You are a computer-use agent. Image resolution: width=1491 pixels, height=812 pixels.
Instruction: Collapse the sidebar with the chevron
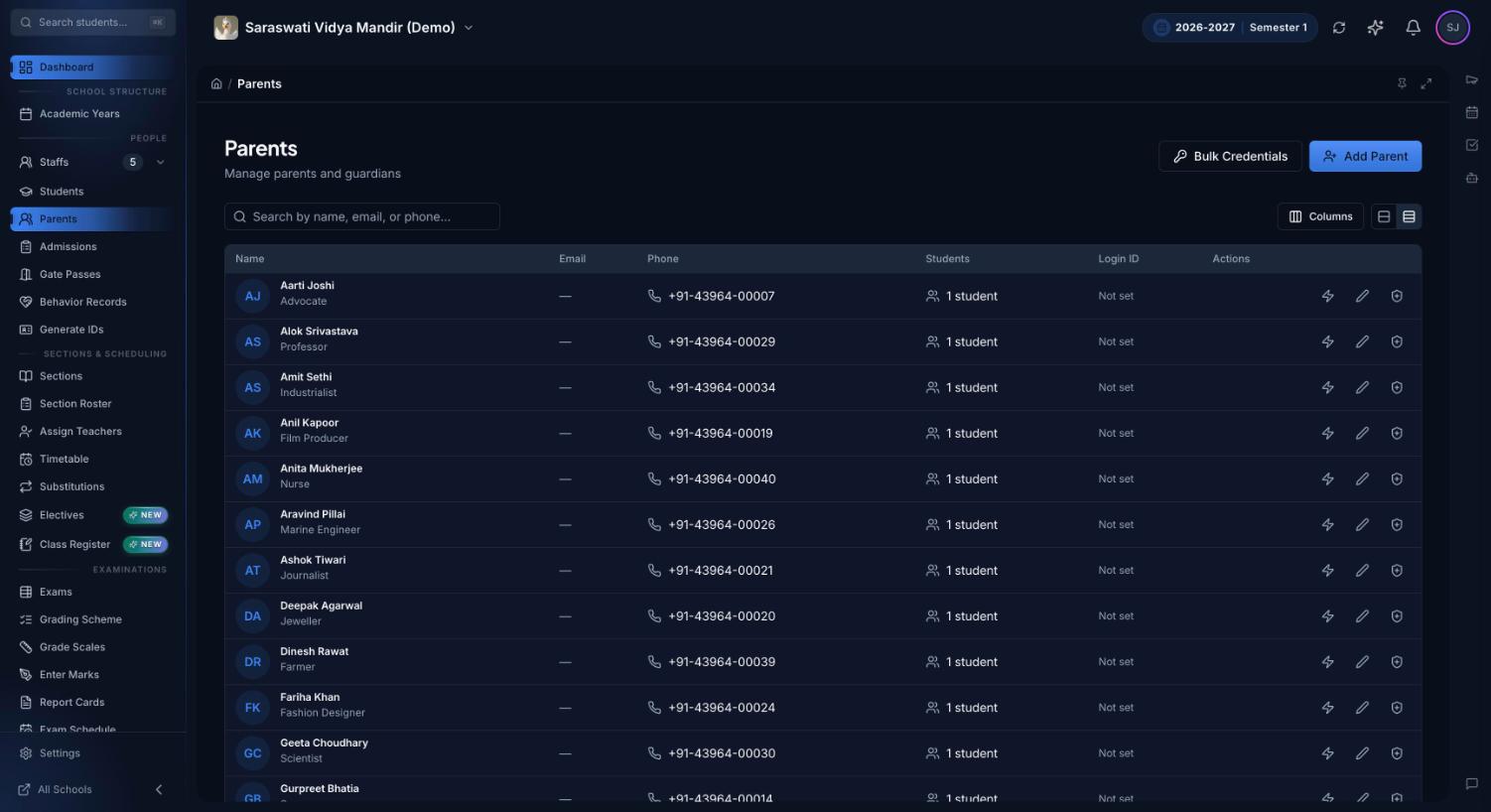(159, 789)
